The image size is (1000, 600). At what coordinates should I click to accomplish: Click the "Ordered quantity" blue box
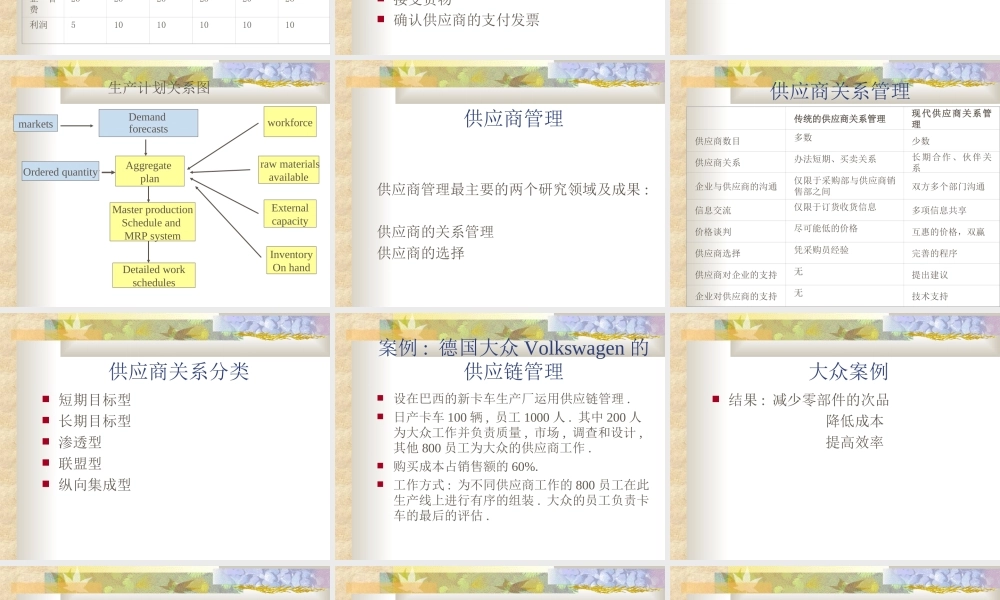tap(60, 171)
